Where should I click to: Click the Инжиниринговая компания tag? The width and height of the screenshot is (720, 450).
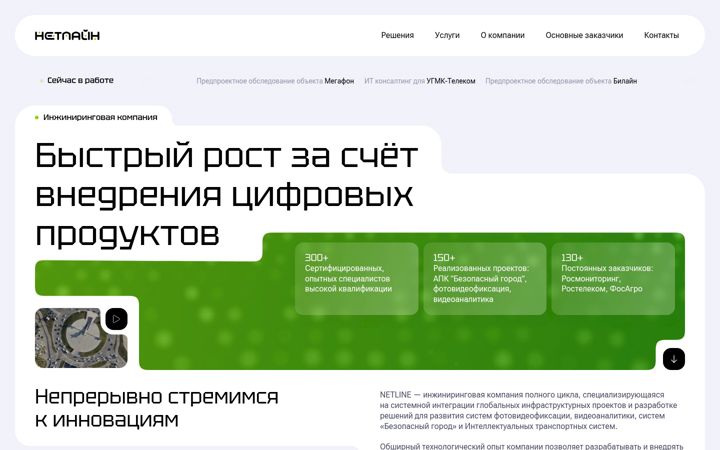pos(100,117)
